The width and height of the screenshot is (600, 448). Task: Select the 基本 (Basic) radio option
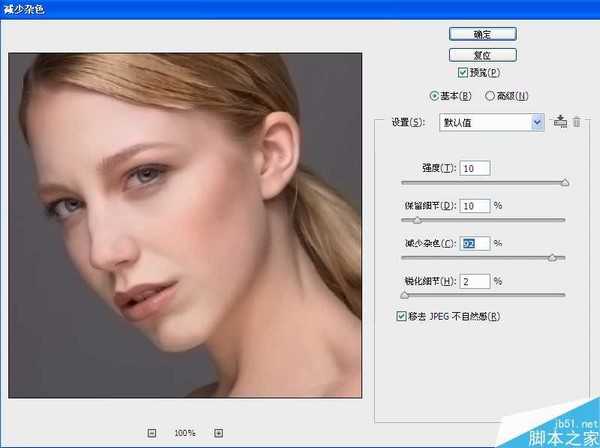tap(434, 96)
